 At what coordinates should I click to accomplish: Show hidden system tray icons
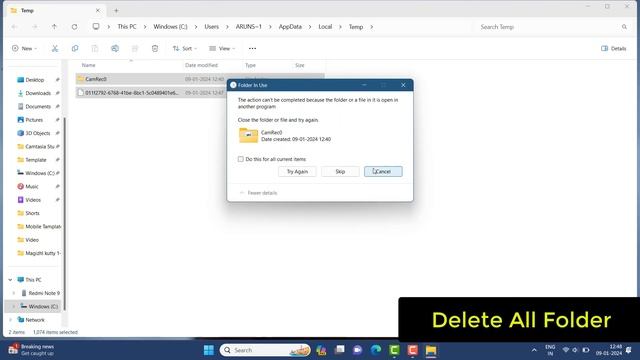(x=534, y=350)
